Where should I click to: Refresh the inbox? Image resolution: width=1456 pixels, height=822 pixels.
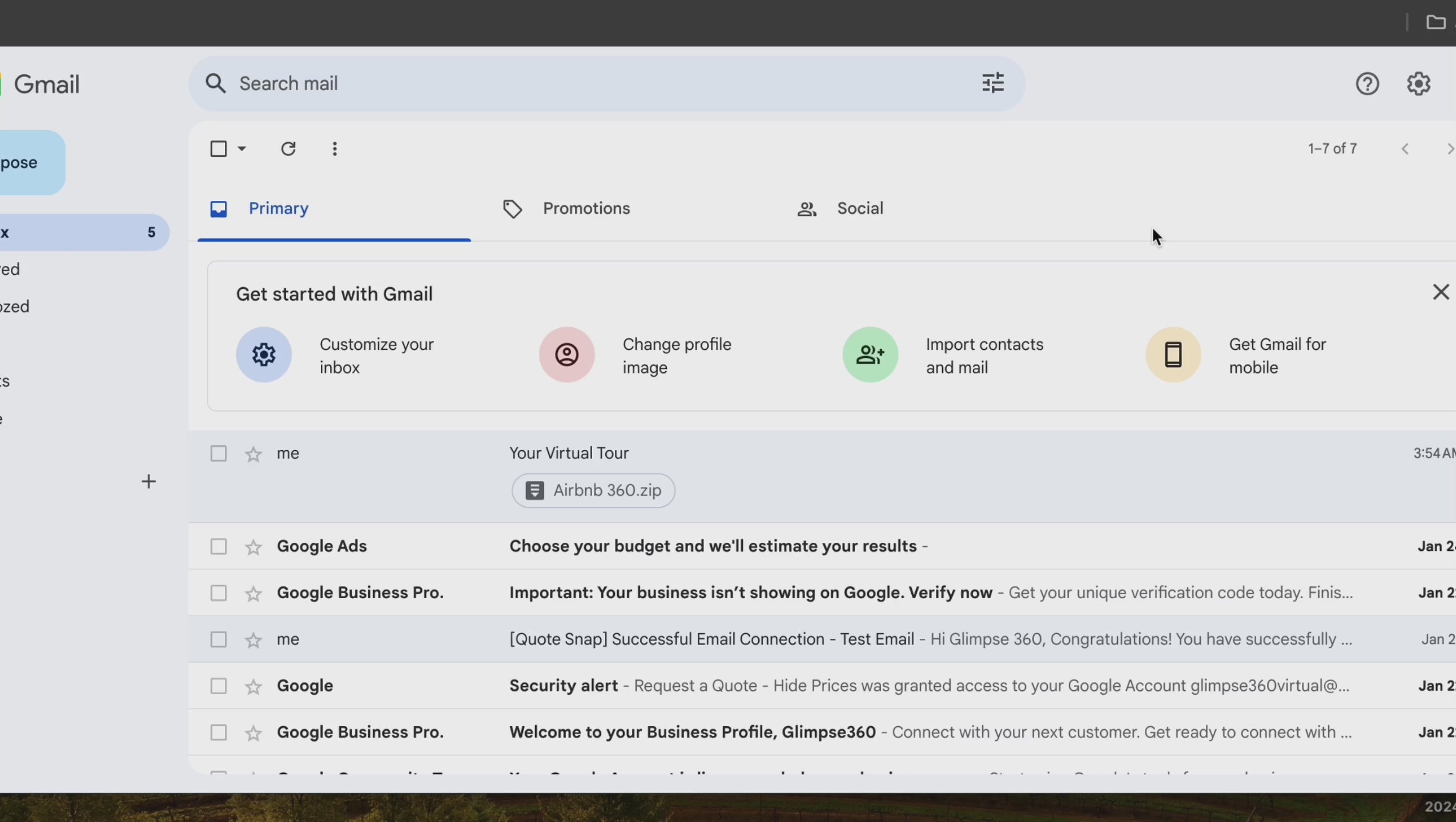point(288,149)
